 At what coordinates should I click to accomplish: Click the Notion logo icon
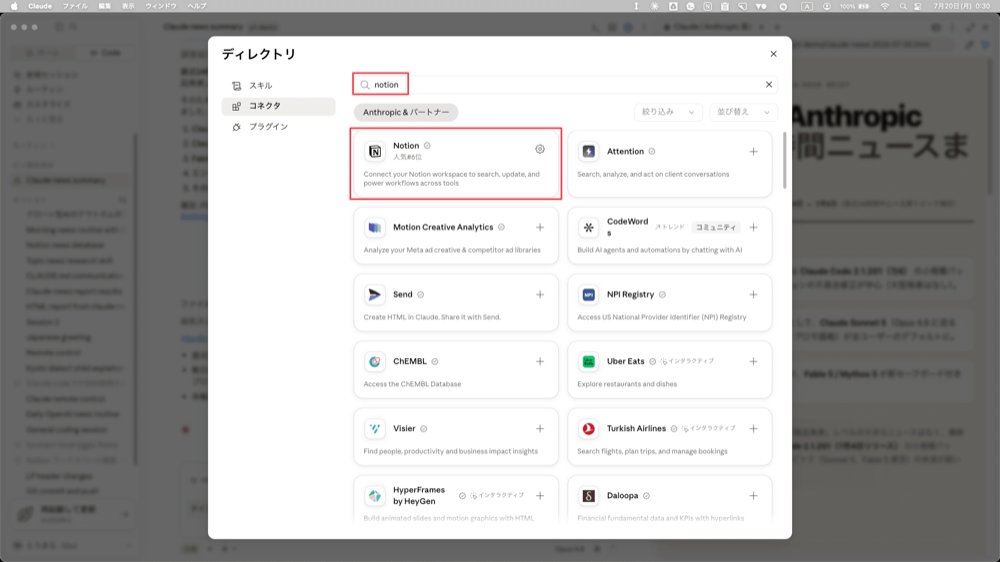coord(375,151)
